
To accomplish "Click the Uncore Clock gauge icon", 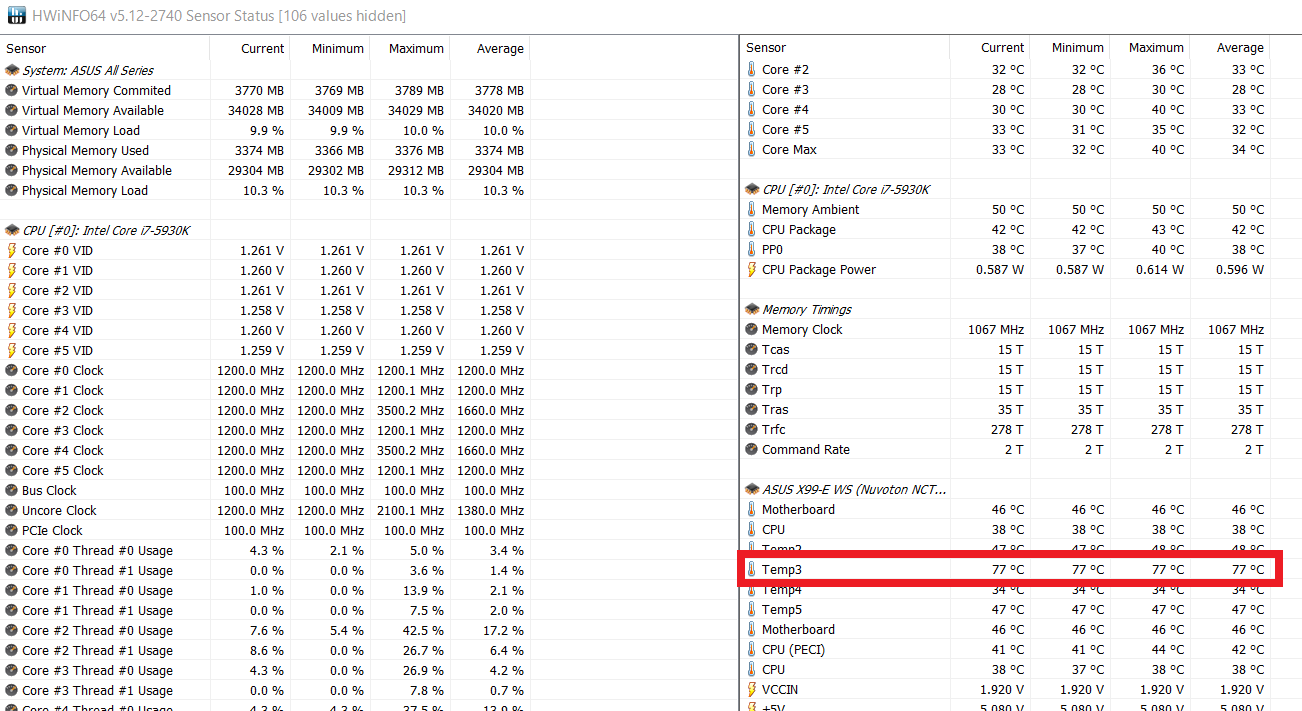I will click(12, 510).
